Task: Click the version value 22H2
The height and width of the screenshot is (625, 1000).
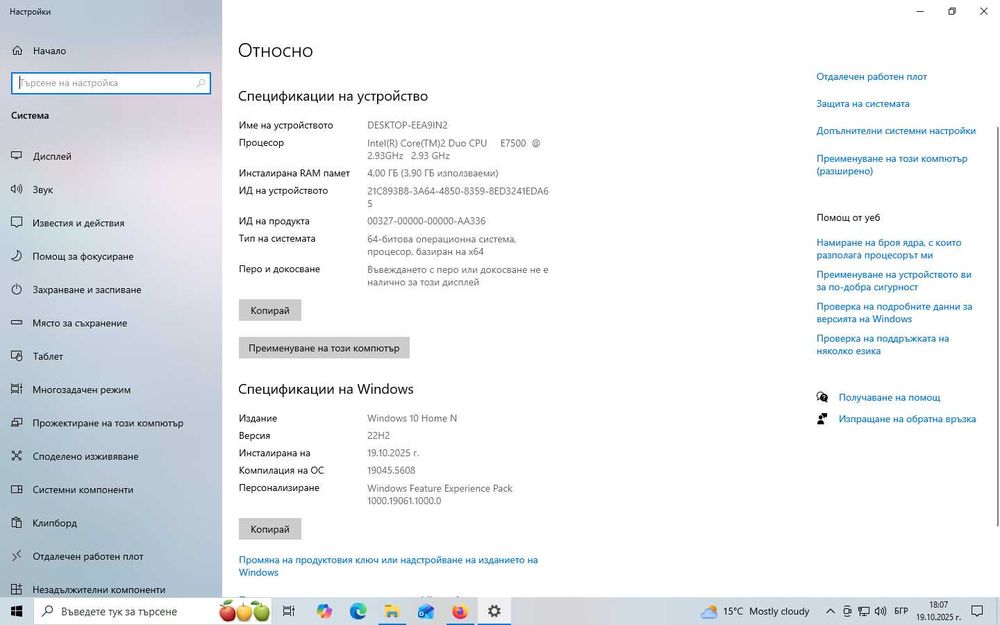Action: tap(378, 436)
